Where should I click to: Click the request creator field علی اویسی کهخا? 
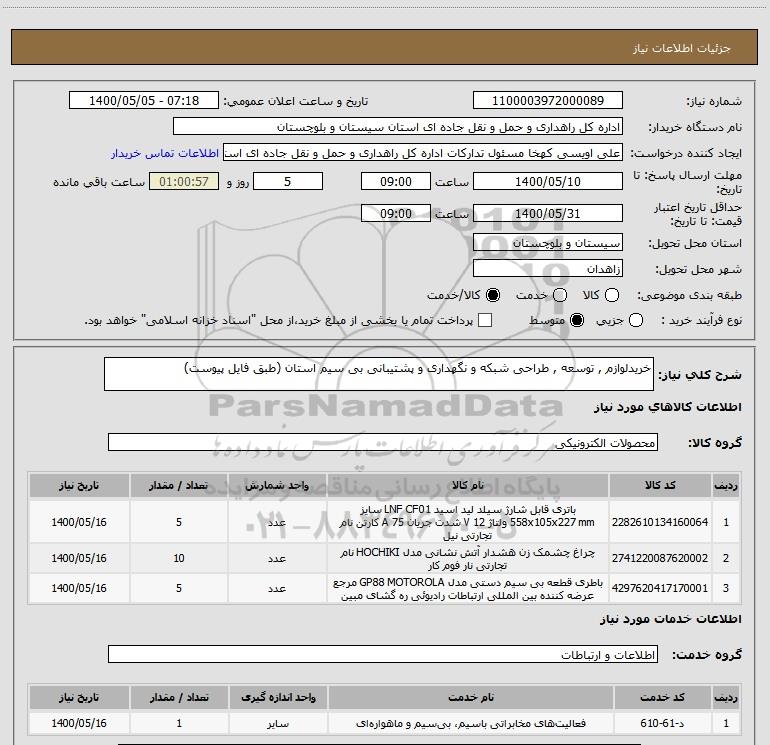coord(423,153)
